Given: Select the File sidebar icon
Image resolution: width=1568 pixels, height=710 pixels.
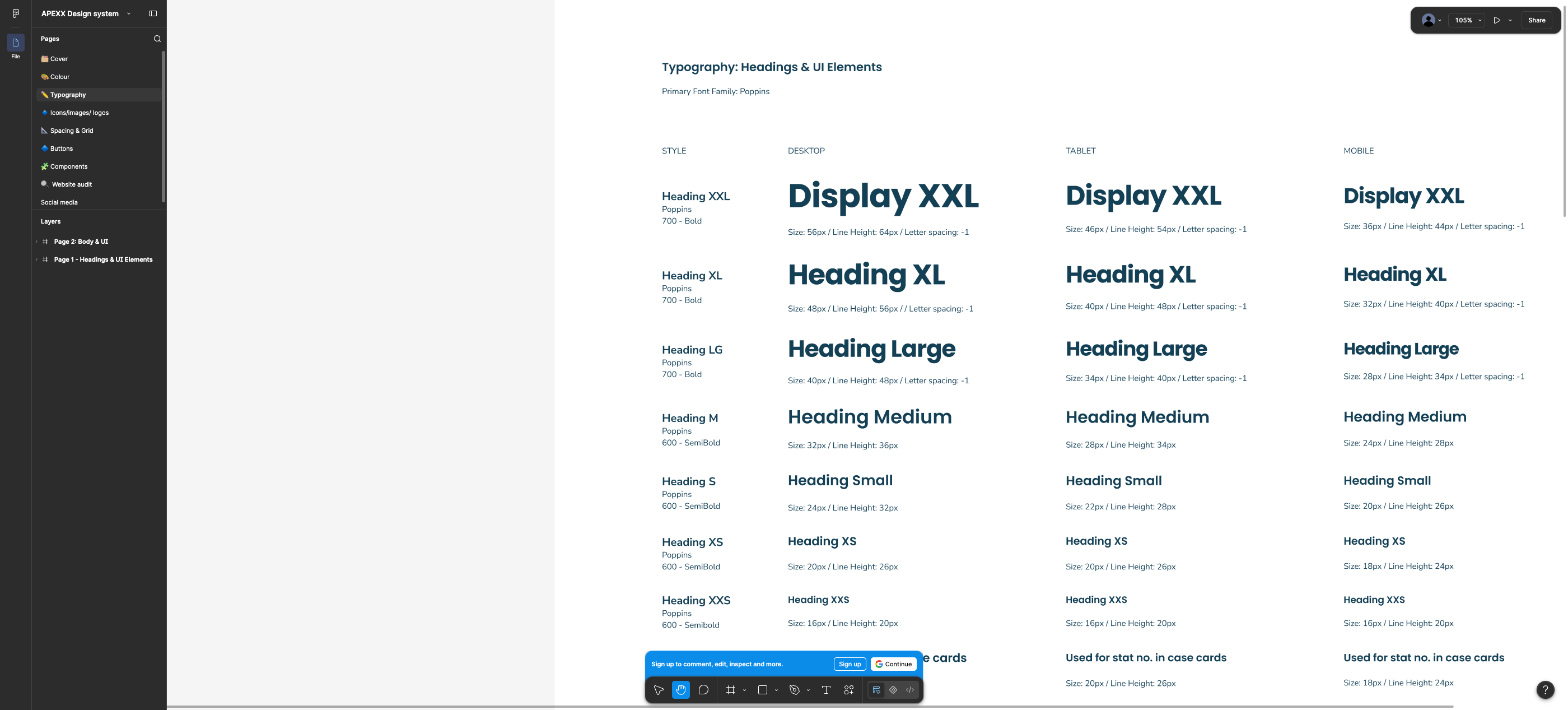Looking at the screenshot, I should coord(16,43).
